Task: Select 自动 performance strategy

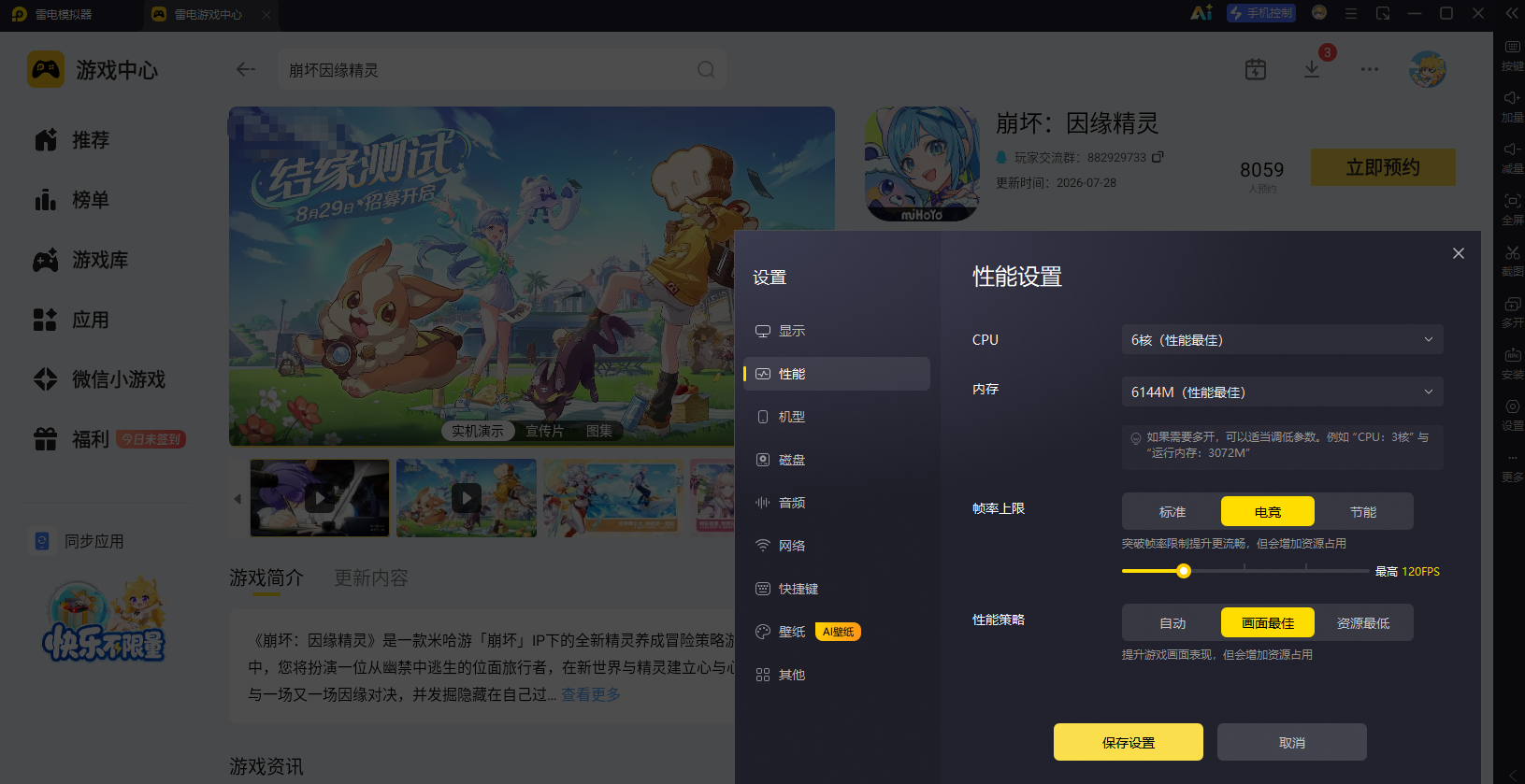Action: [x=1173, y=623]
